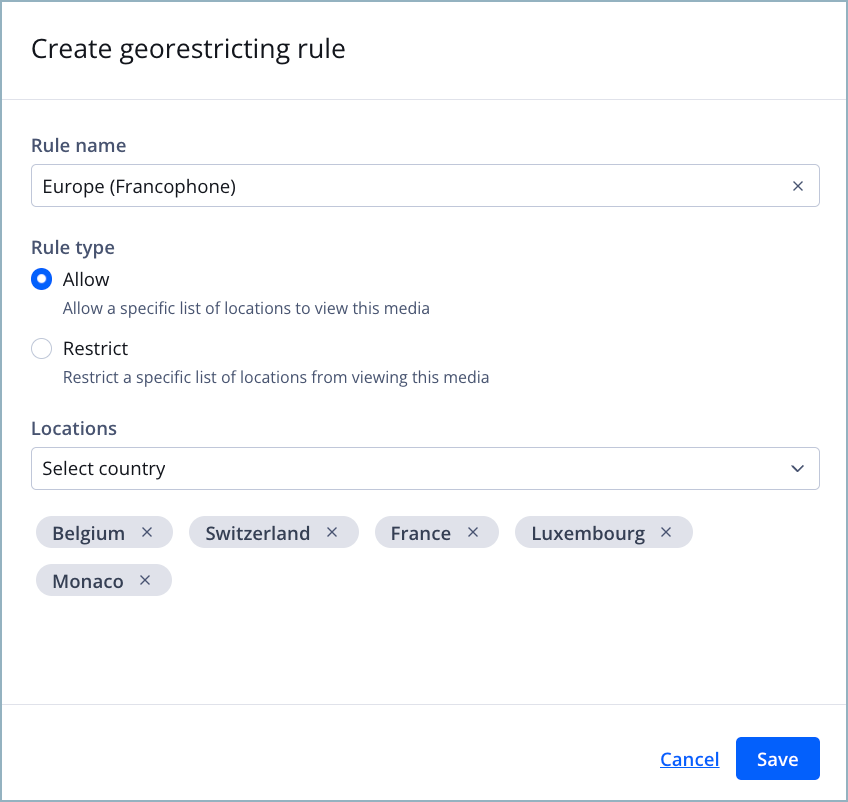Click the Rule name label

pos(78,145)
